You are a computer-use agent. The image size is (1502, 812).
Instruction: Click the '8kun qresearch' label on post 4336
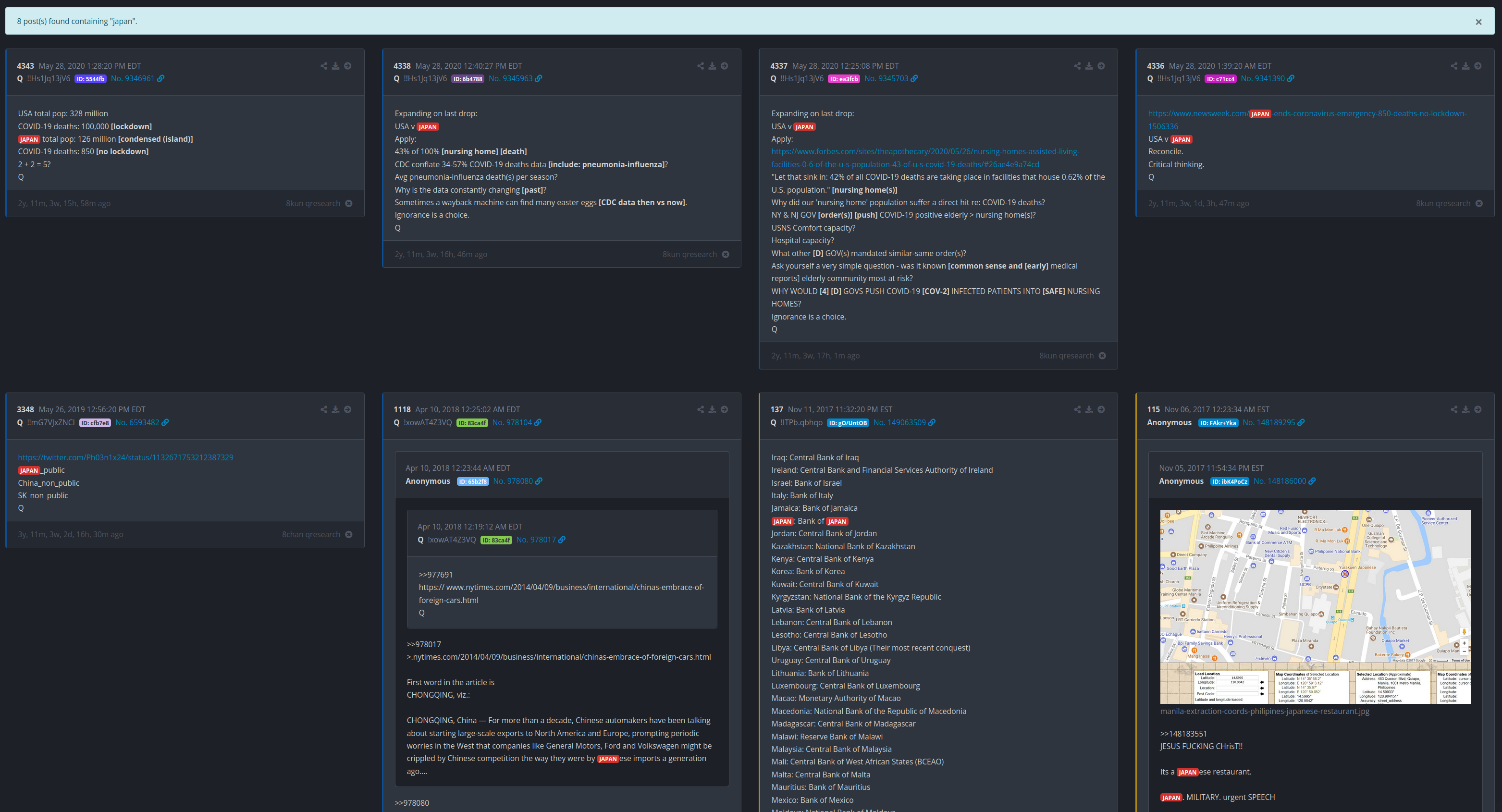1443,203
